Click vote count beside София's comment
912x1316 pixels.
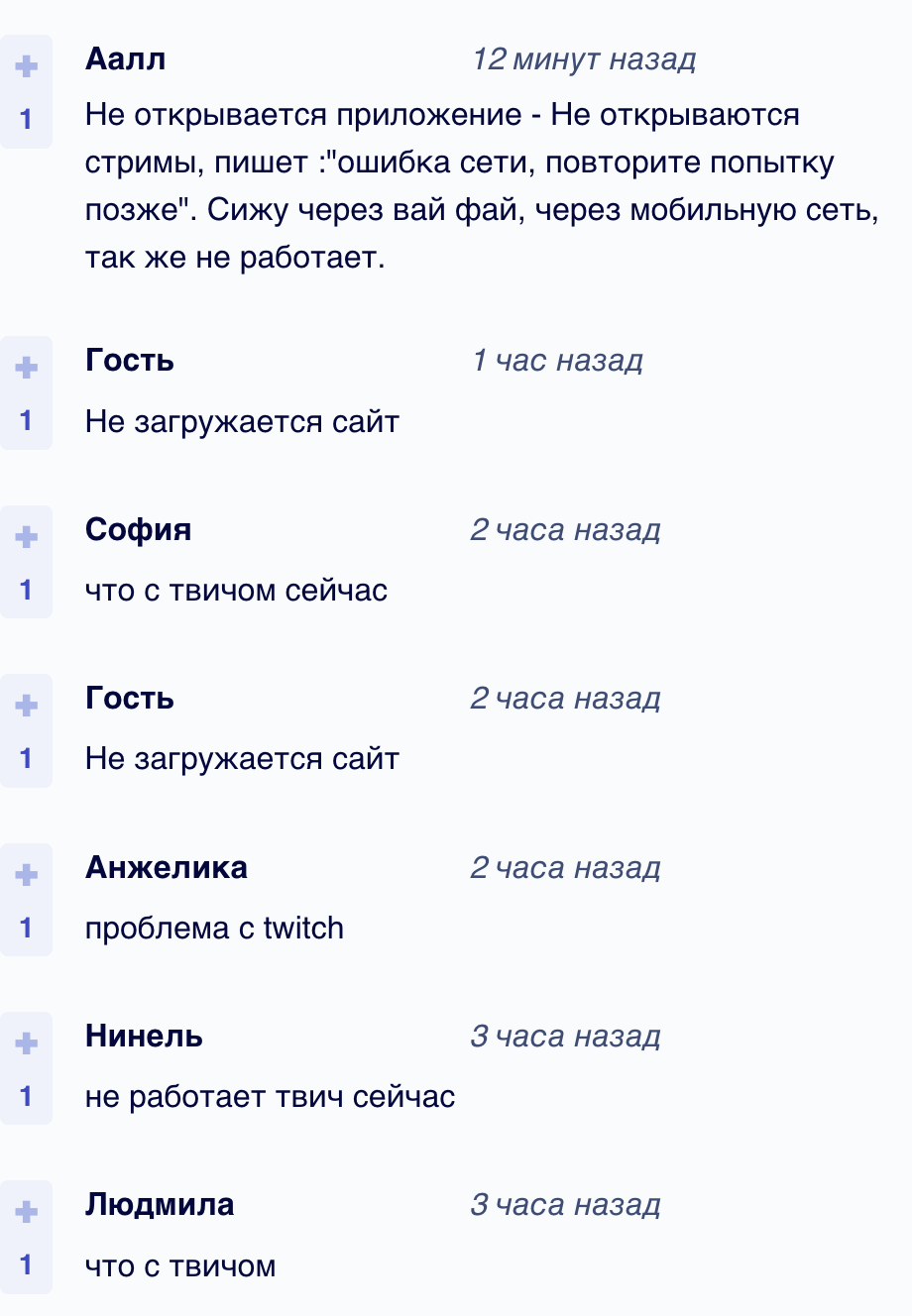tap(26, 590)
